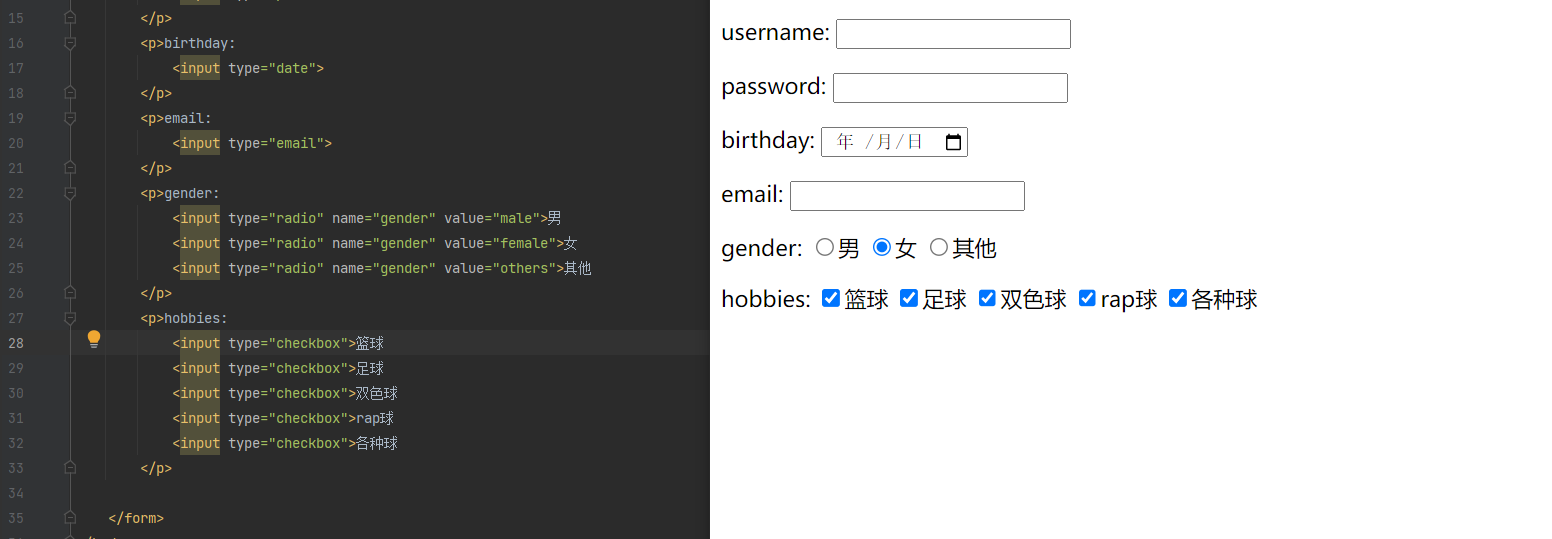Click line number 34 in the gutter

pyautogui.click(x=16, y=493)
